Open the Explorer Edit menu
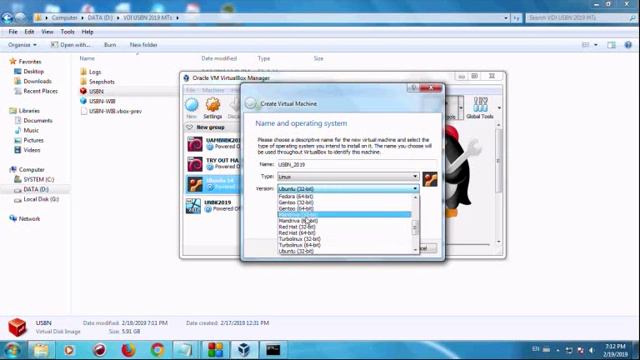The image size is (640, 360). click(29, 32)
